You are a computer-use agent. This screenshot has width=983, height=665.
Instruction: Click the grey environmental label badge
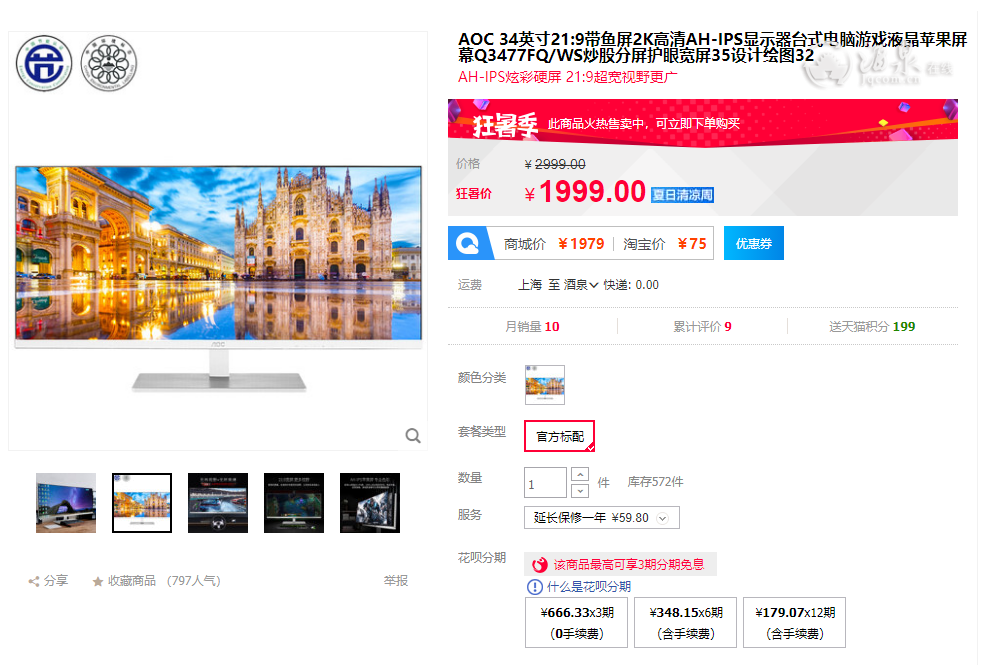109,63
